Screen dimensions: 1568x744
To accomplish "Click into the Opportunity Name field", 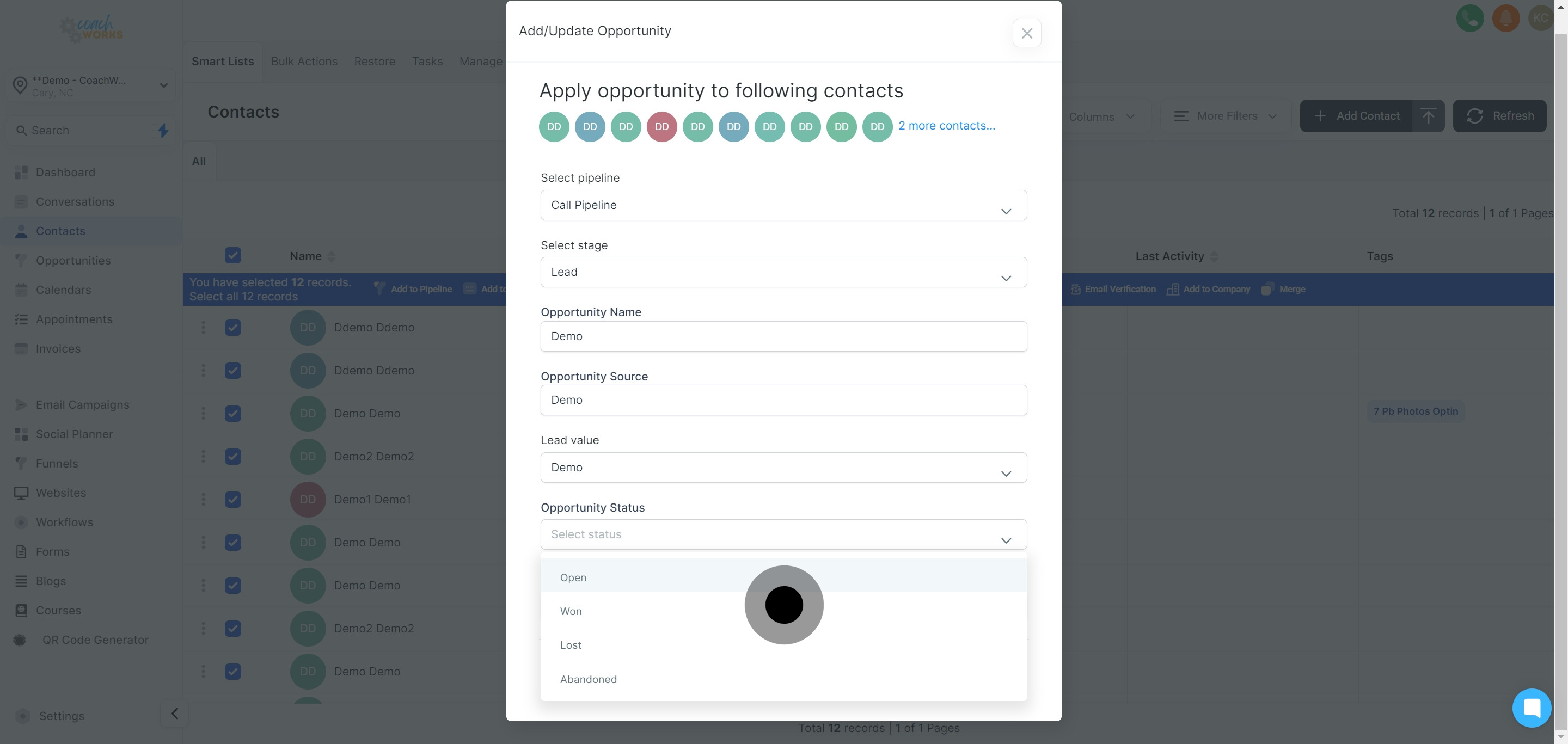I will pos(783,336).
